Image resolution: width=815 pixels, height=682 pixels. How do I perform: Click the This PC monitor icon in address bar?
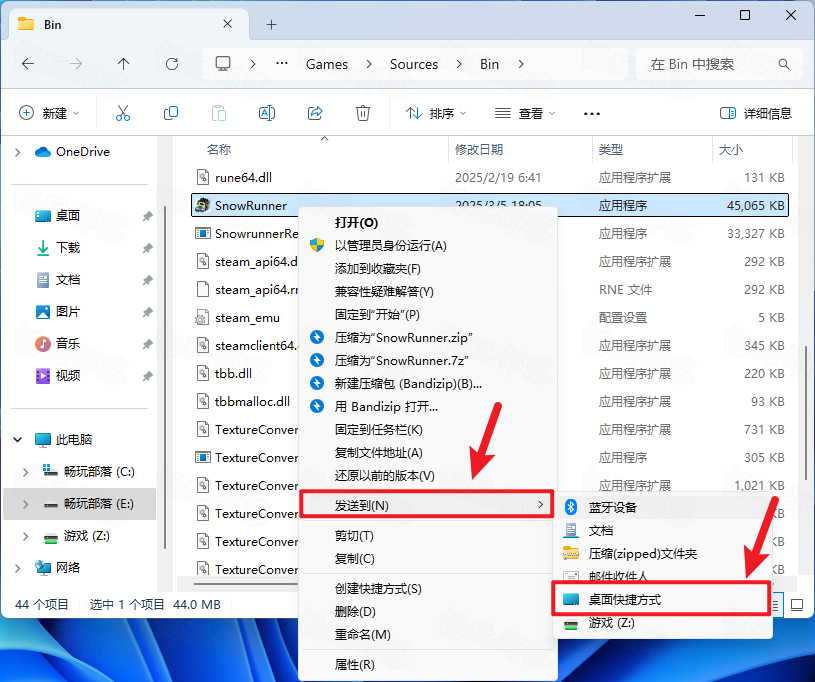[x=223, y=63]
